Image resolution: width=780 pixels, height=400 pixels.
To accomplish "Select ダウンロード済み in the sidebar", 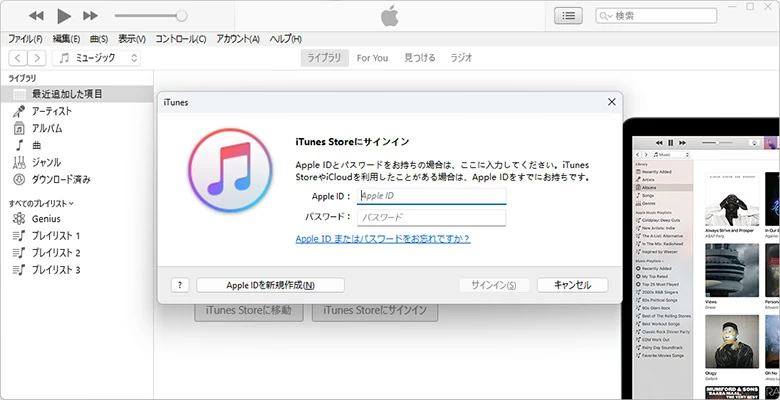I will [61, 179].
